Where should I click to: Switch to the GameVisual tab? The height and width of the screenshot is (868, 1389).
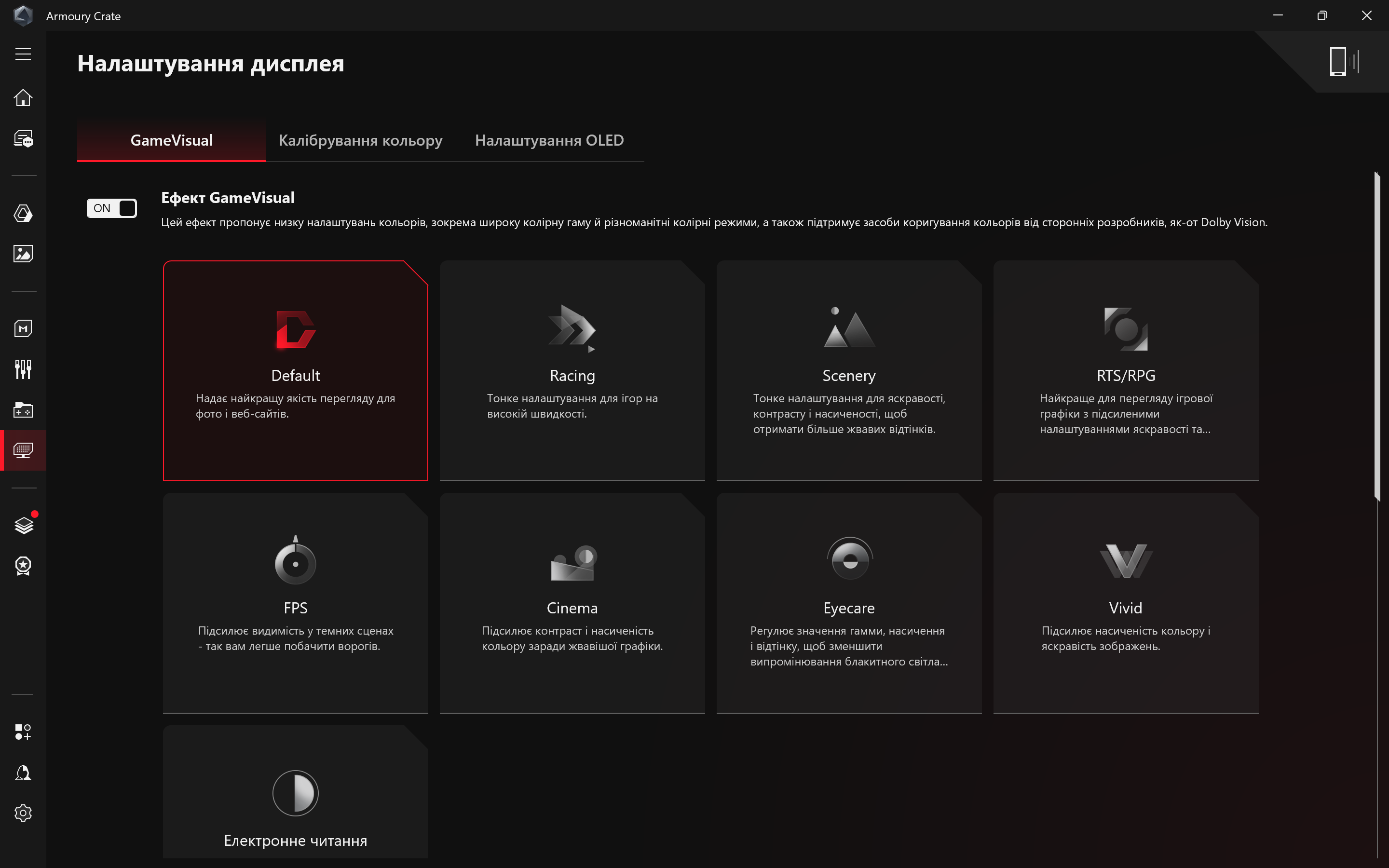172,141
